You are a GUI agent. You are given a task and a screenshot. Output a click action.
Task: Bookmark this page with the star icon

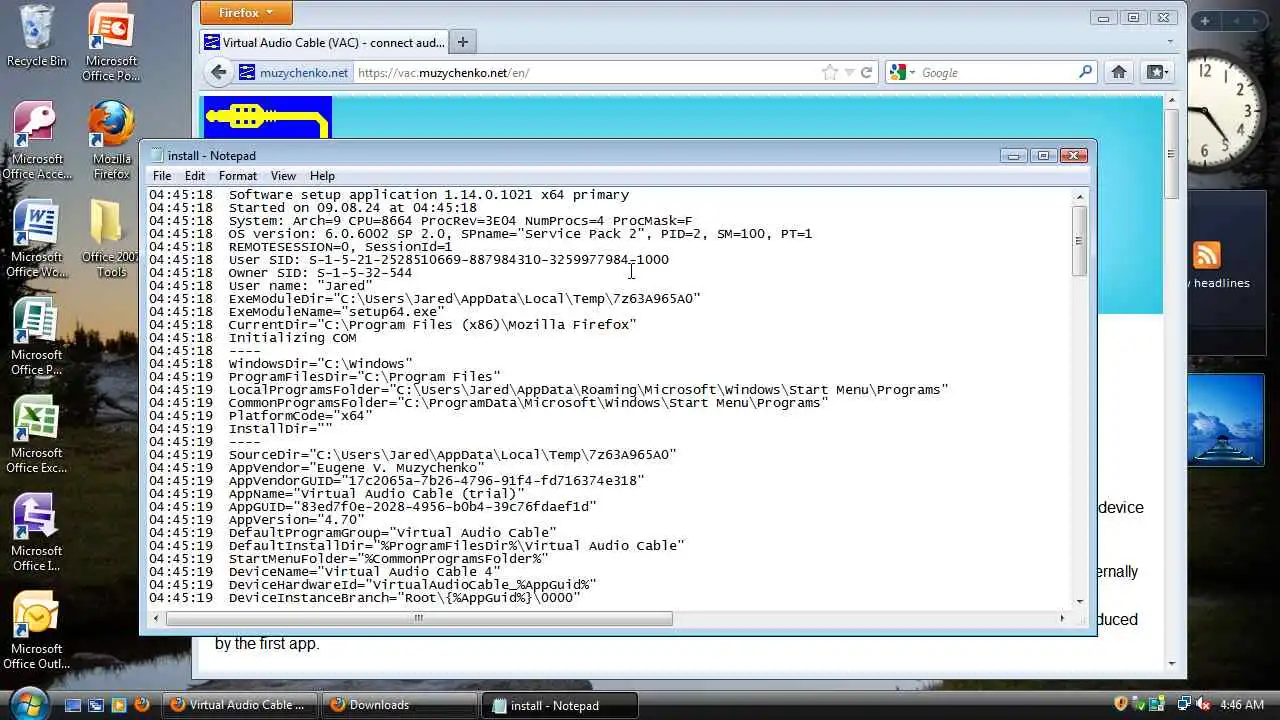click(829, 72)
